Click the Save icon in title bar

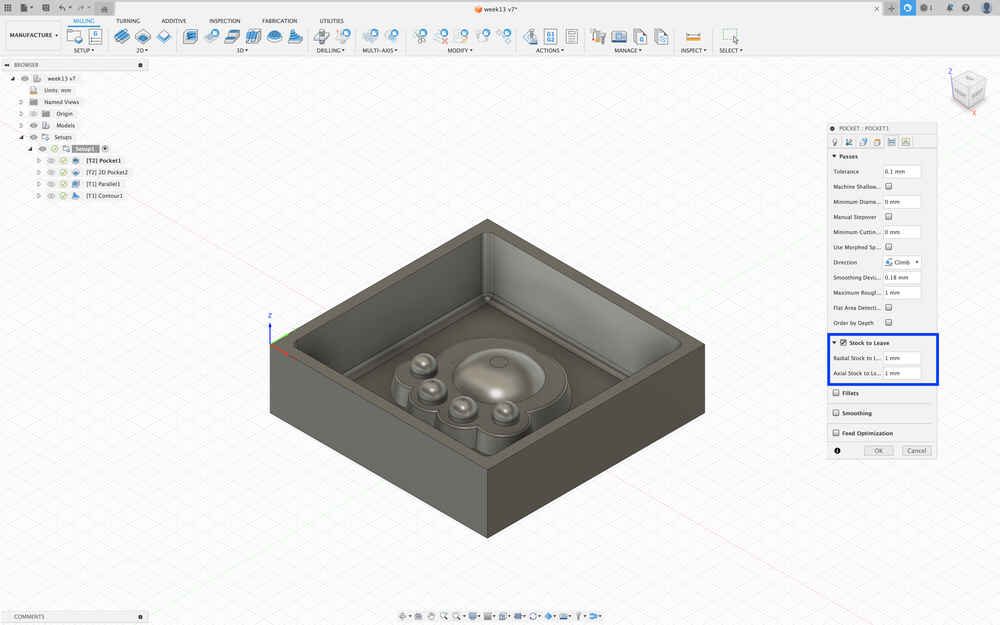click(45, 8)
